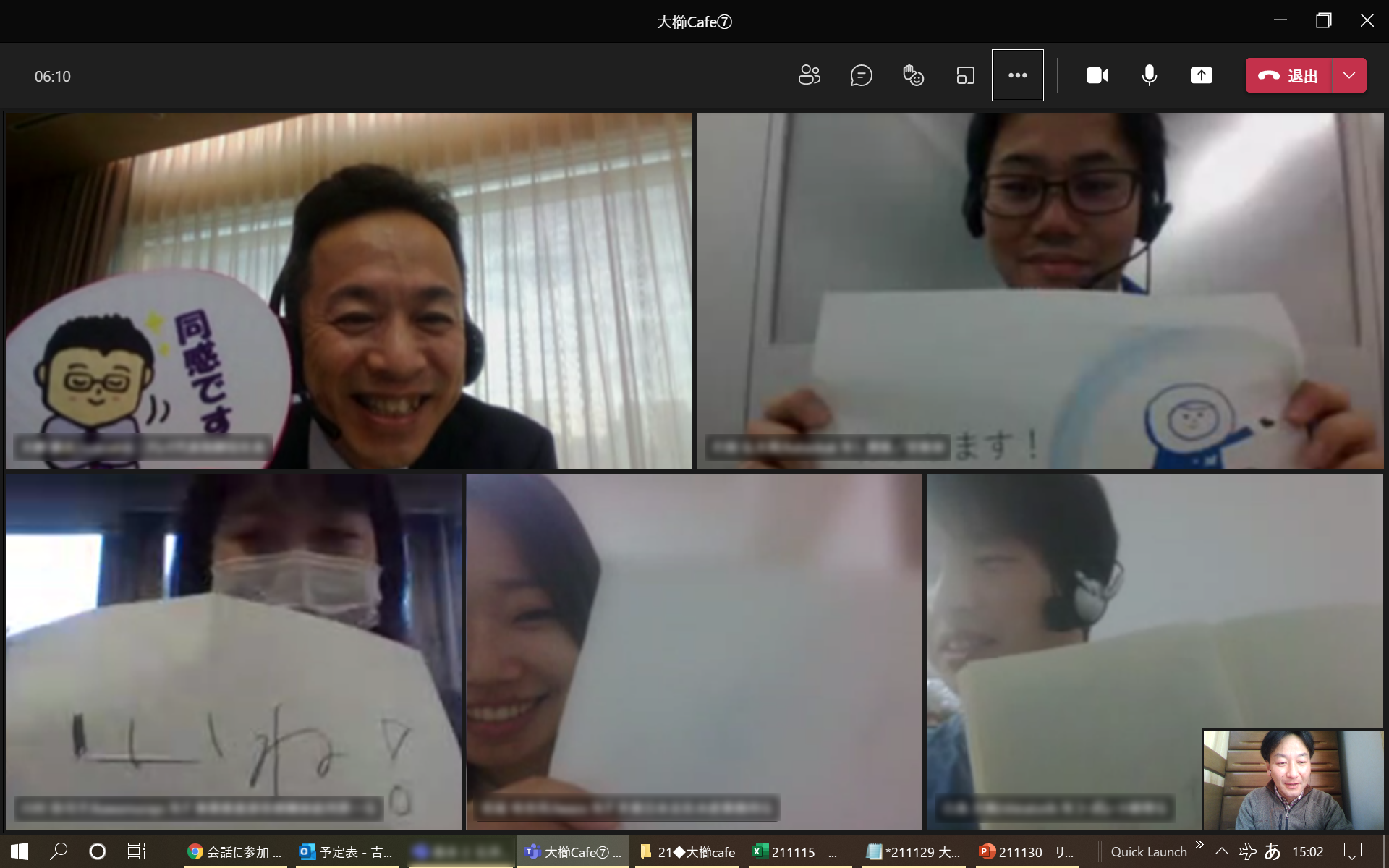
Task: Open Outlook 予定表 taskbar item
Action: point(347,851)
